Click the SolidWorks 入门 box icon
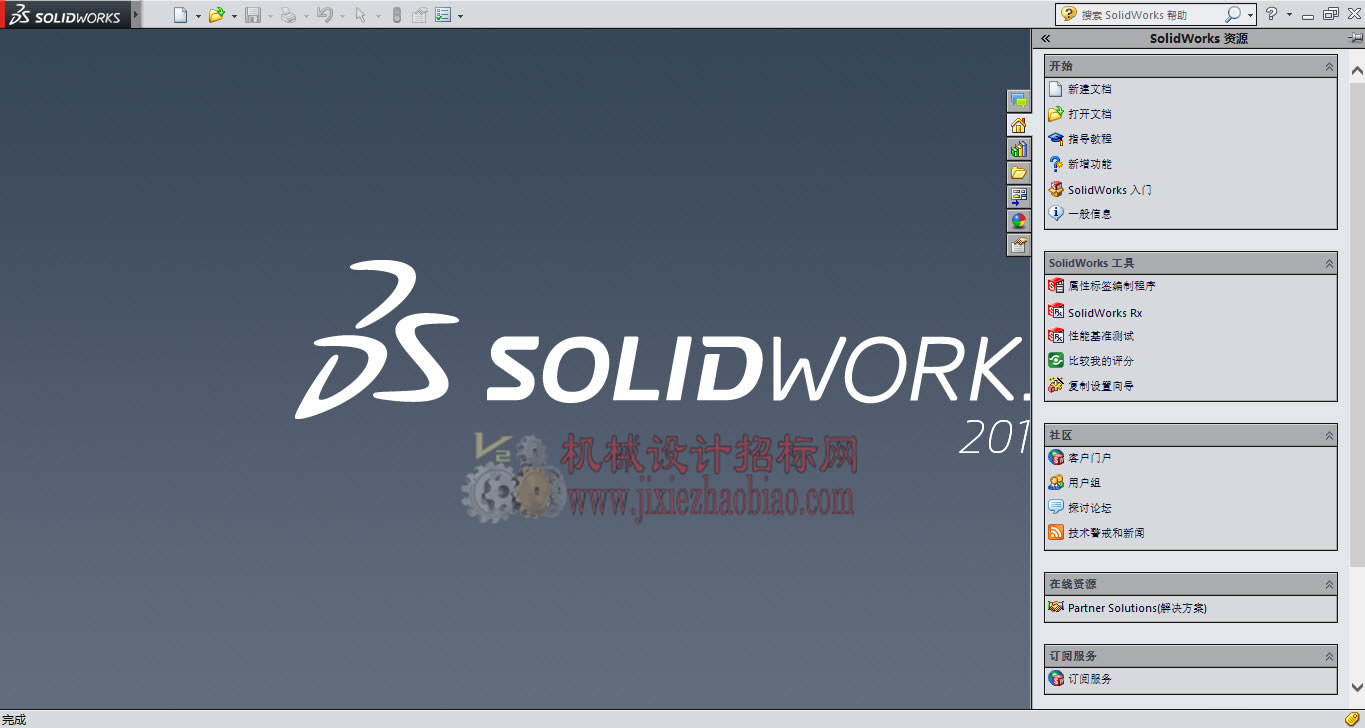 [x=1055, y=189]
